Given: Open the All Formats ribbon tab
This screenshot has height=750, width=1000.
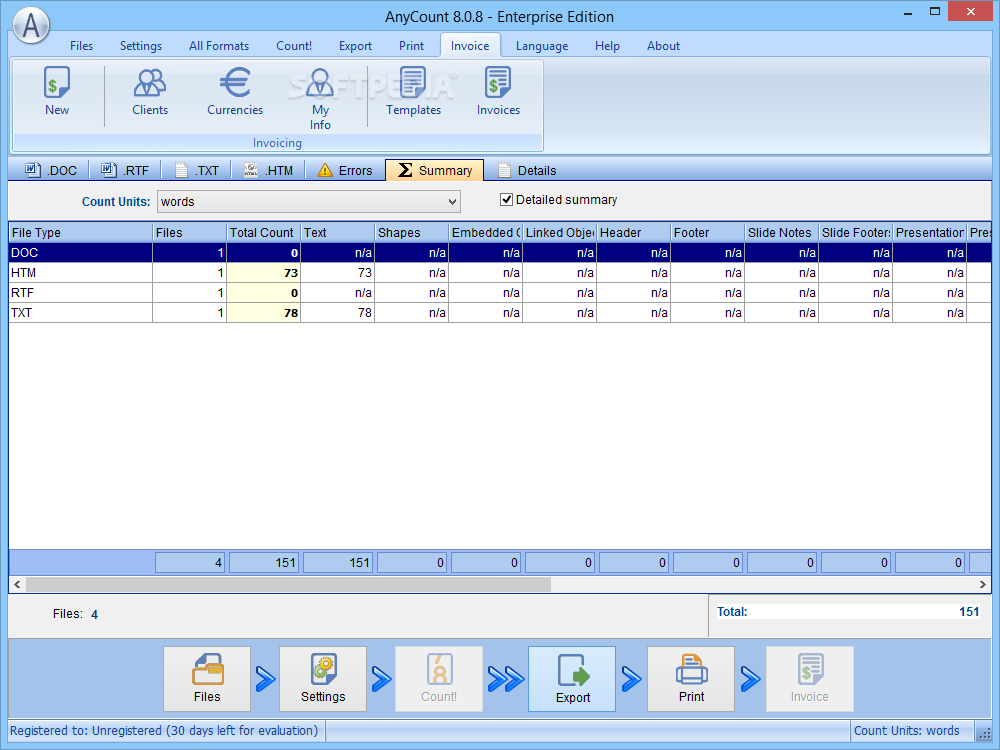Looking at the screenshot, I should tap(219, 46).
